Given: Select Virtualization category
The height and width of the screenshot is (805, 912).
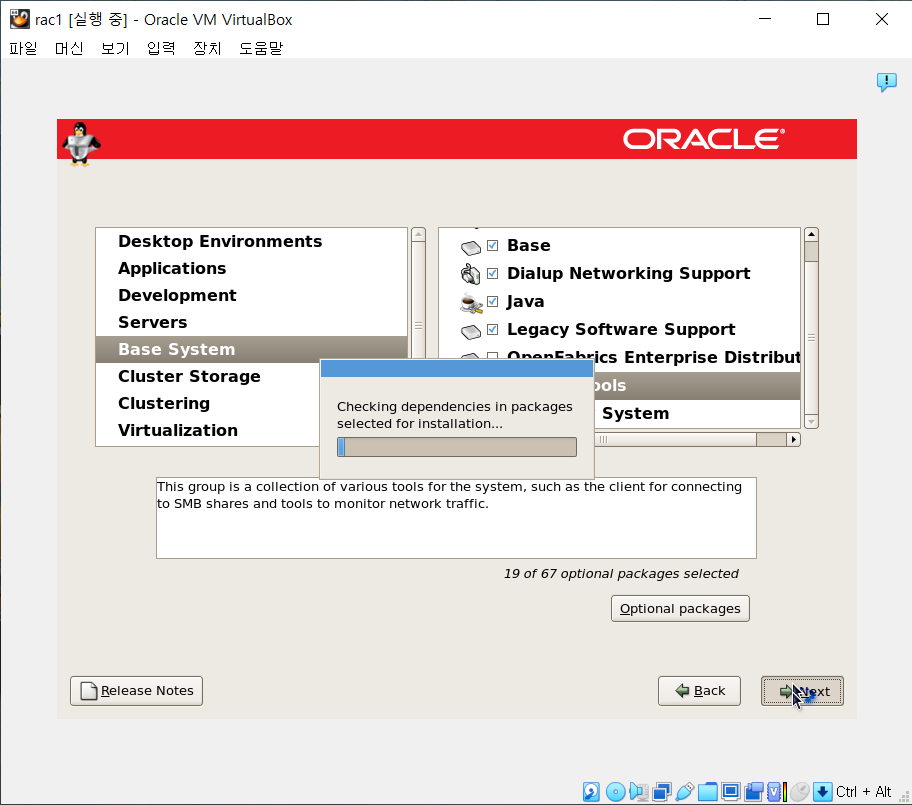Looking at the screenshot, I should point(208,430).
